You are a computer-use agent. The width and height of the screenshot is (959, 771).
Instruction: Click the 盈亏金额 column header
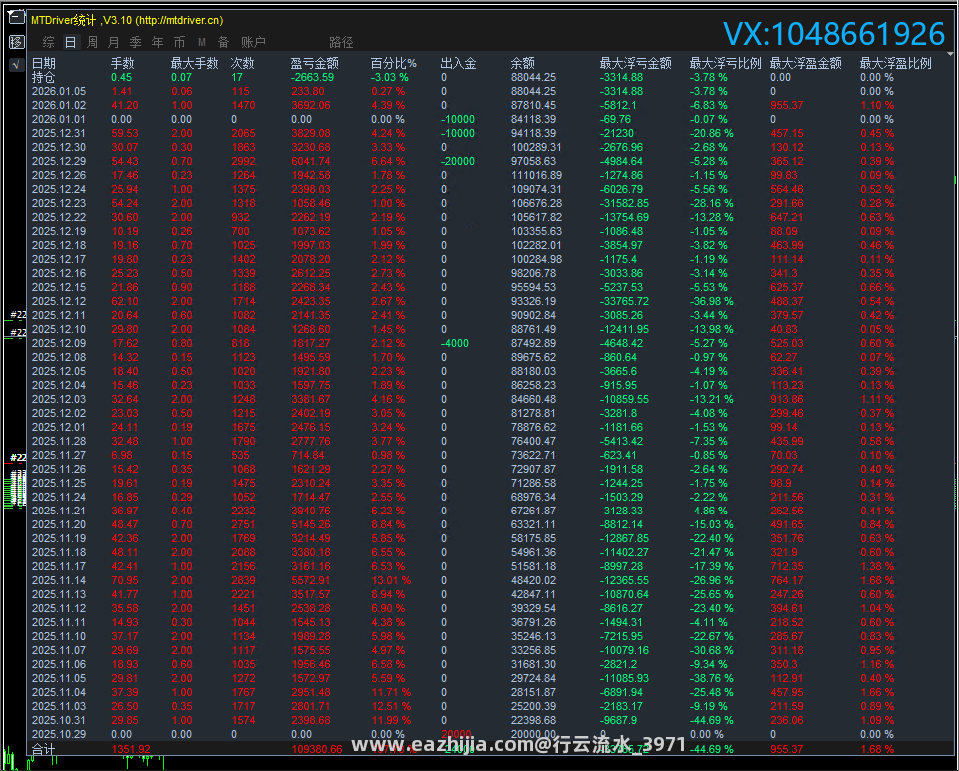[314, 63]
